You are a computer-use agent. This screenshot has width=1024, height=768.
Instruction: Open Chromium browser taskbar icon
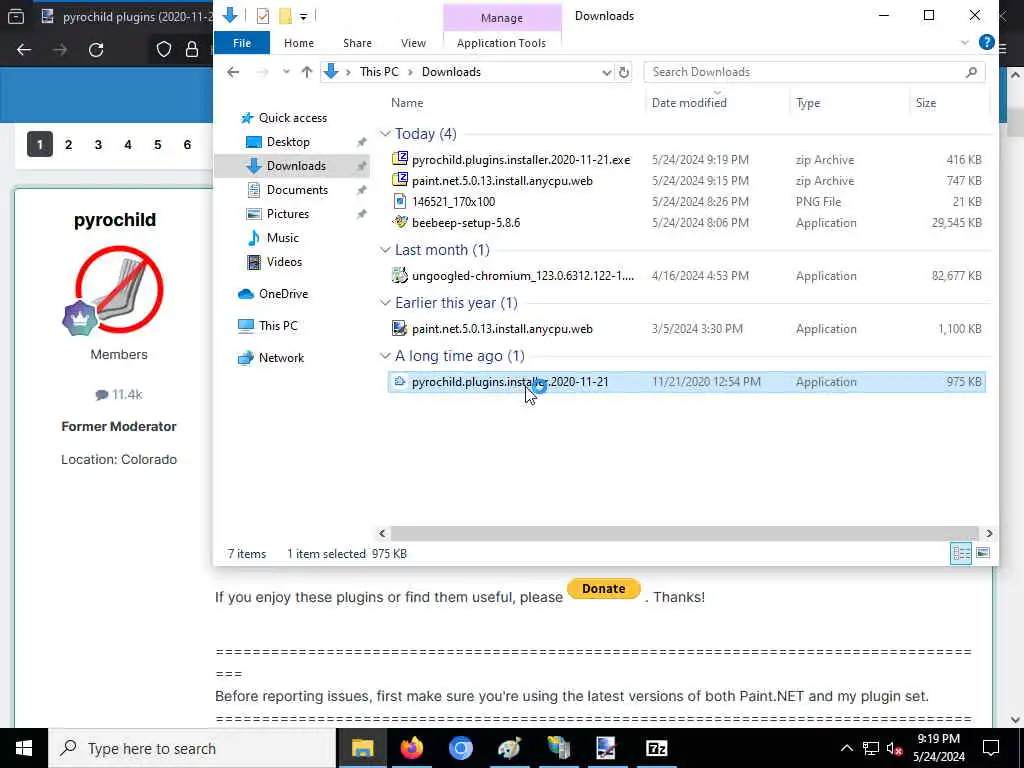point(460,748)
